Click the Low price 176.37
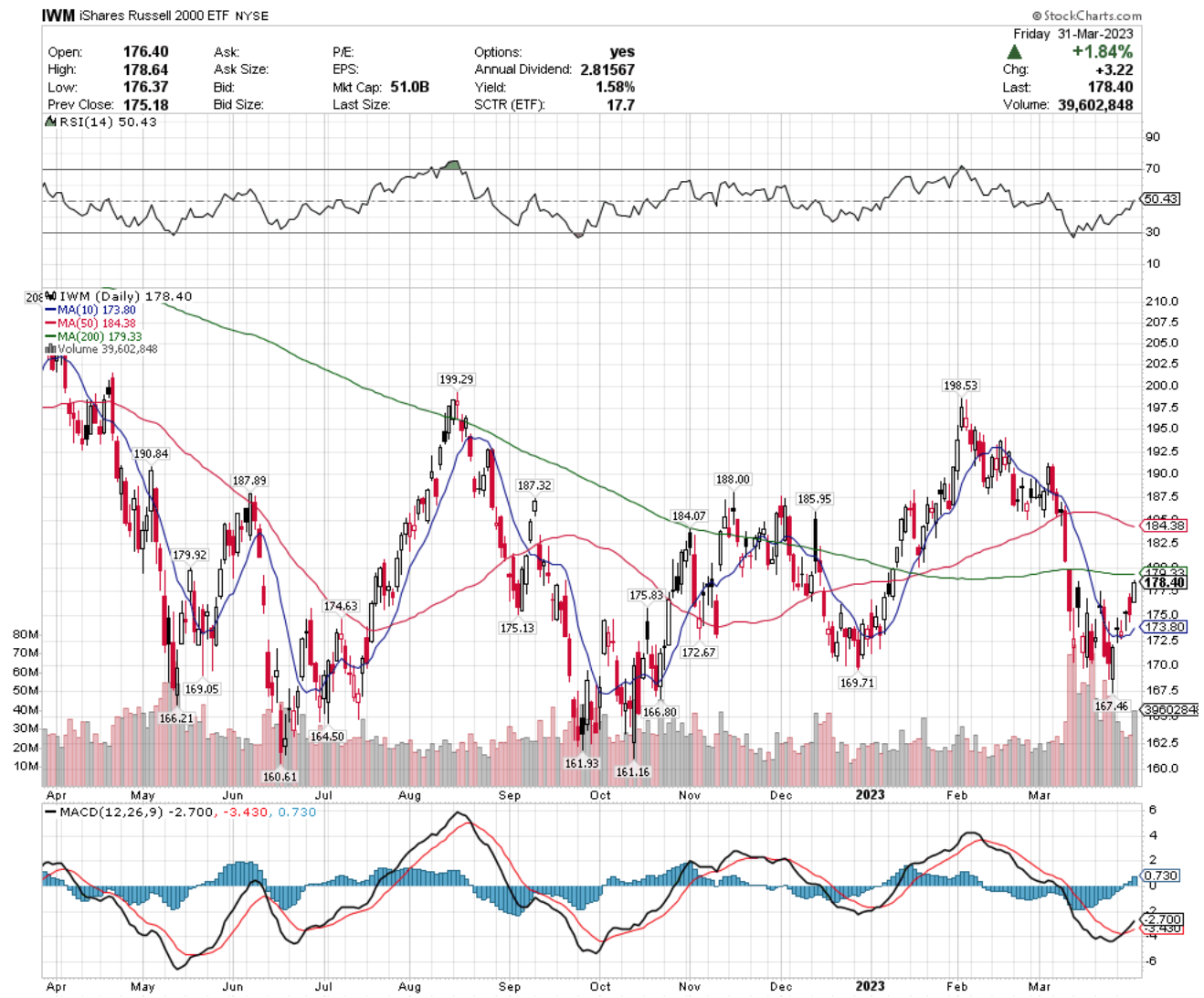This screenshot has height=998, width=1204. 146,87
